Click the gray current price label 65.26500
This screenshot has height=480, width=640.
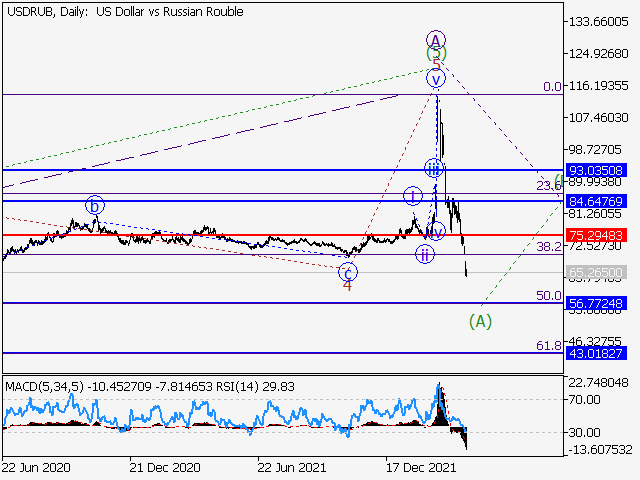pyautogui.click(x=596, y=272)
